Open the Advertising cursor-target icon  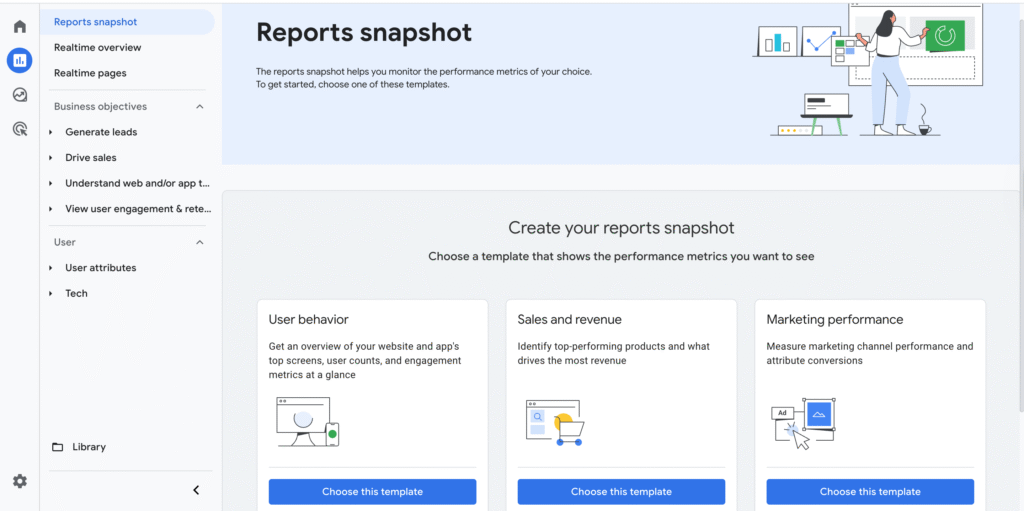point(20,129)
